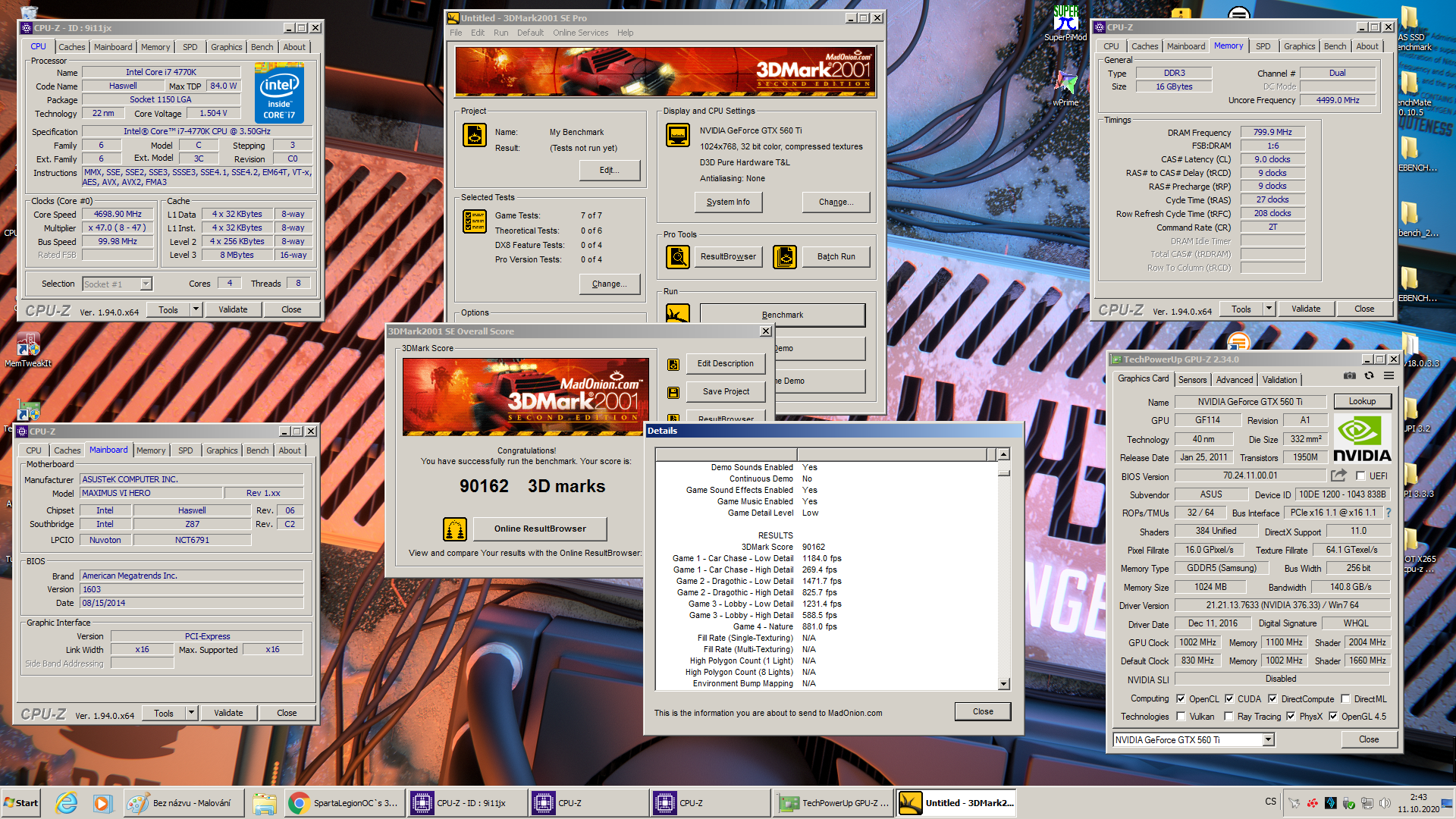Viewport: 1456px width, 819px height.
Task: Click Close in the Details window
Action: click(x=983, y=711)
